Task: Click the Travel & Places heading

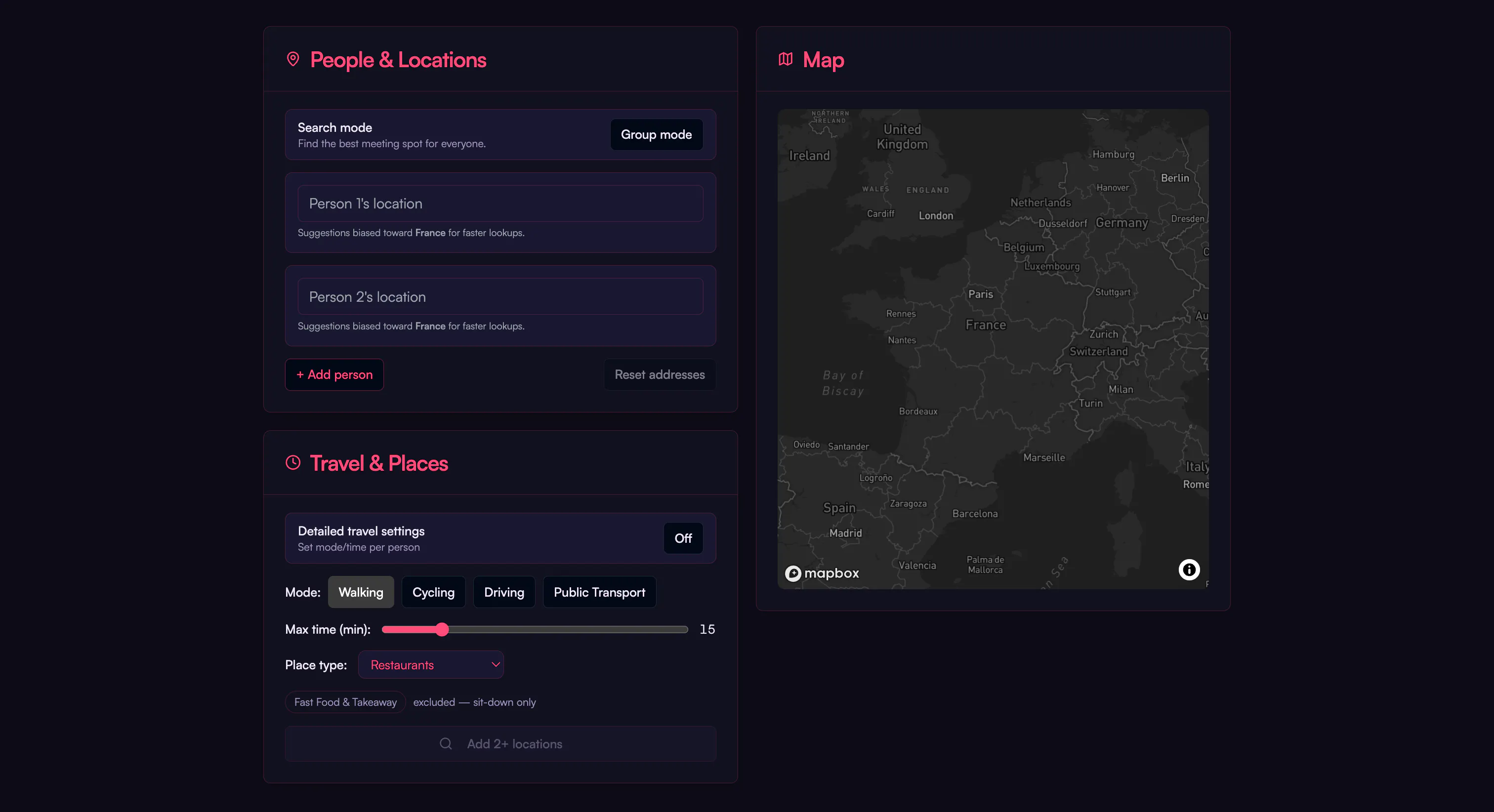Action: 379,463
